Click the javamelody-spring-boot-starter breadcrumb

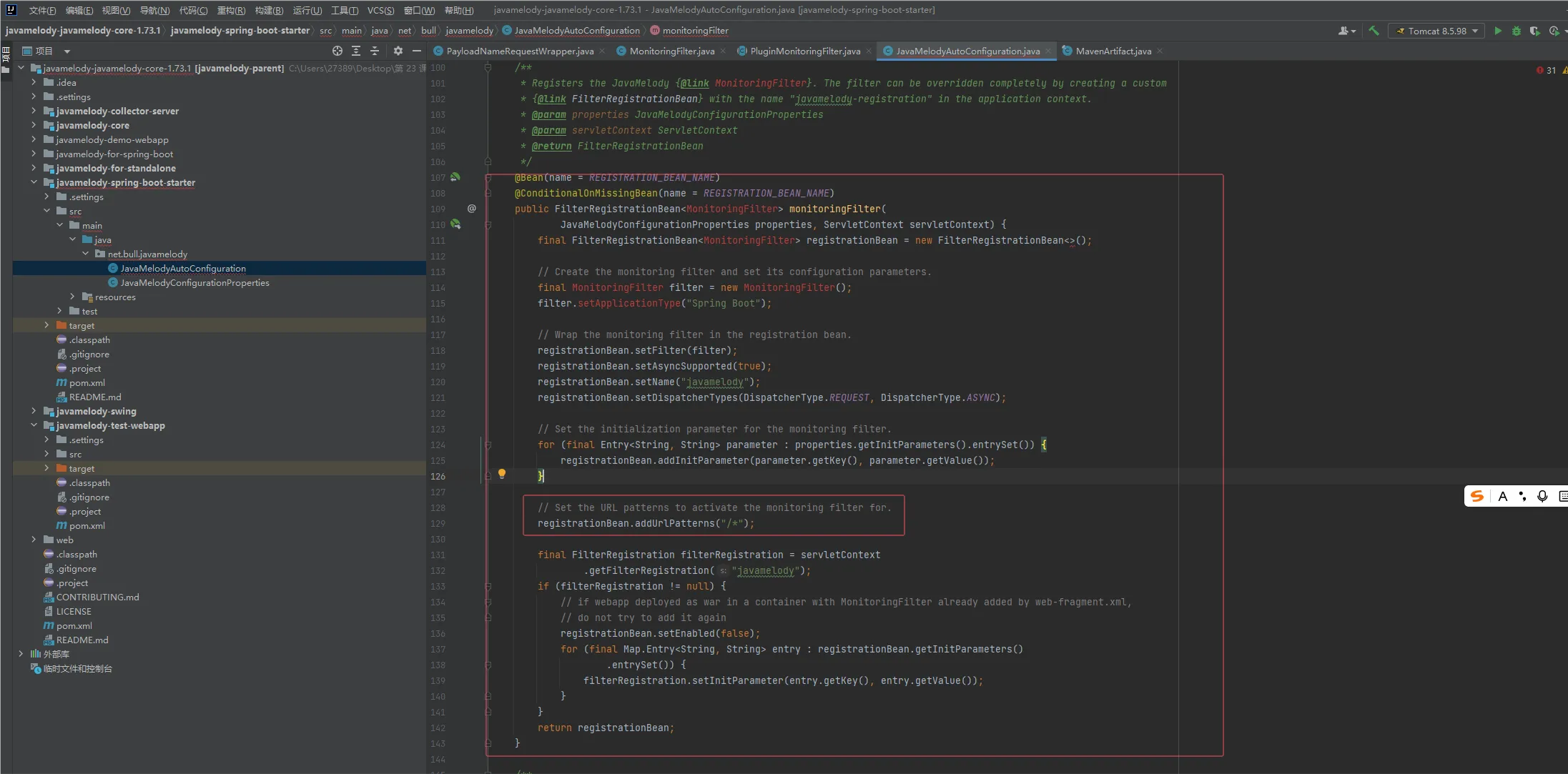[240, 31]
